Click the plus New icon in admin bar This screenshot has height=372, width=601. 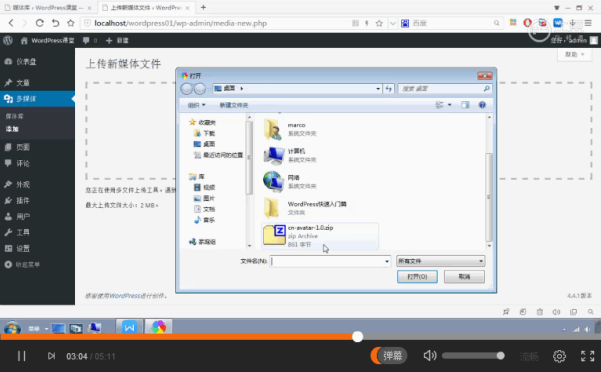(109, 40)
